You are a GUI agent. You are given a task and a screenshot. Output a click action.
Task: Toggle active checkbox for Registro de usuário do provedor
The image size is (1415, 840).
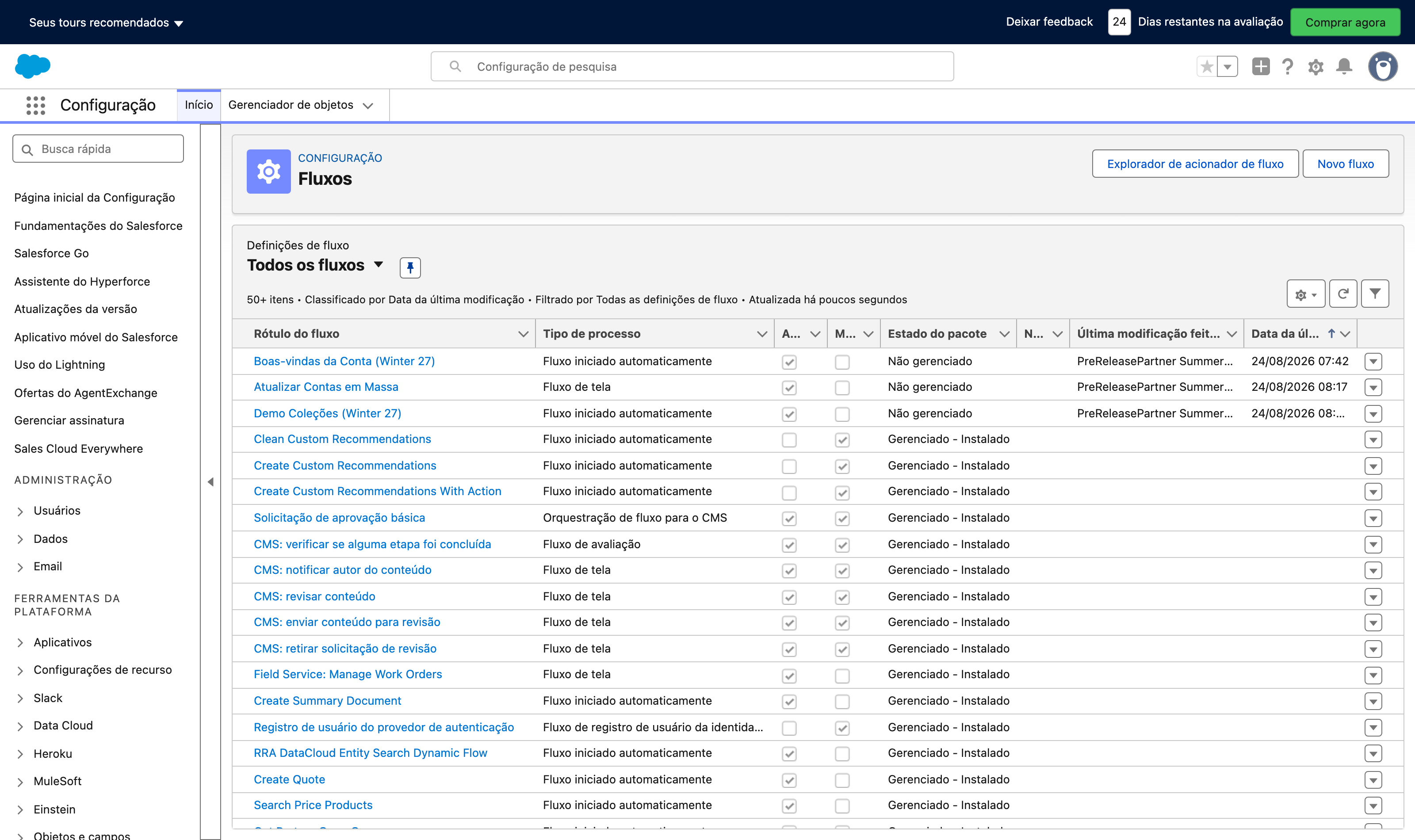point(789,728)
